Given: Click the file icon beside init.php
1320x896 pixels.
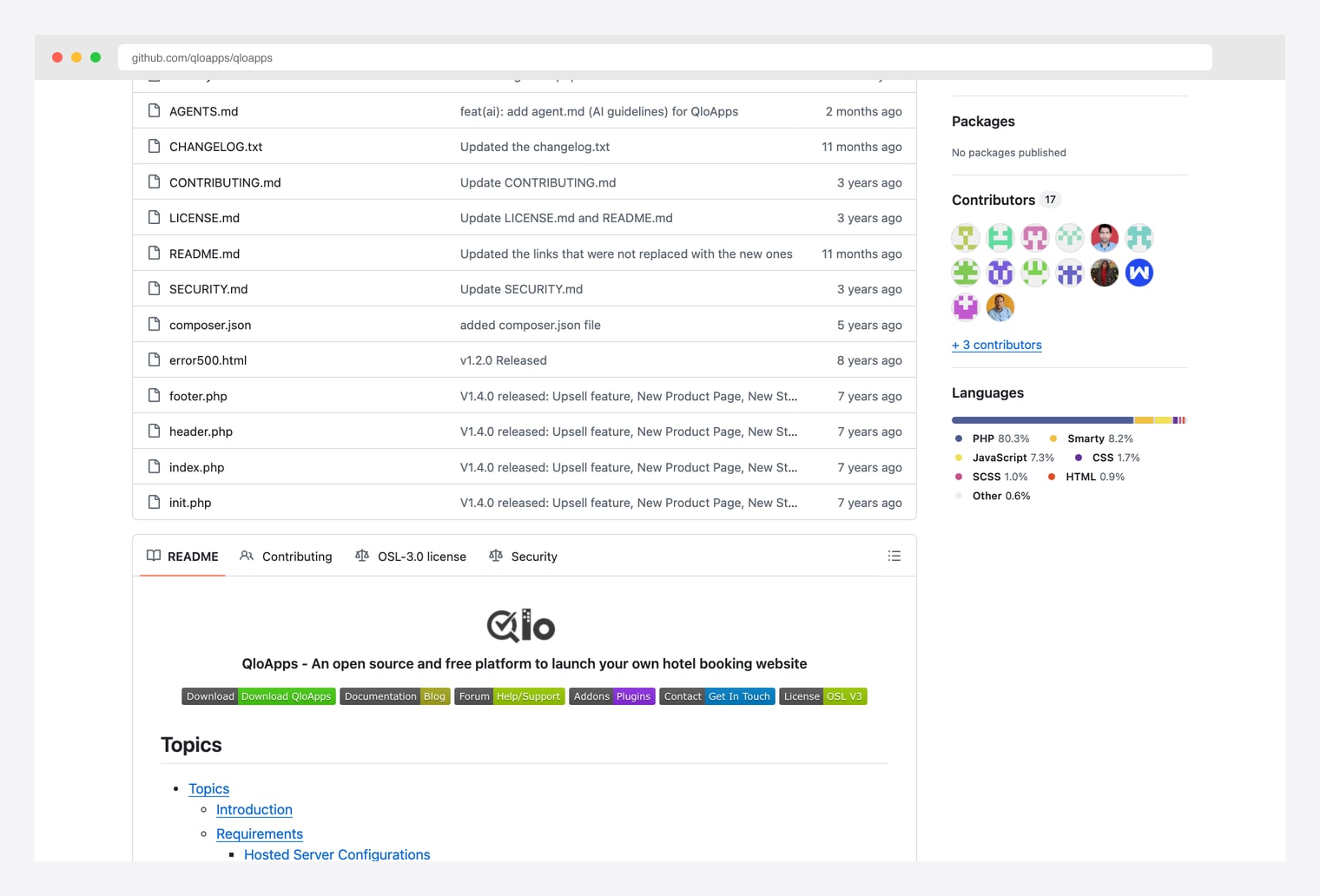Looking at the screenshot, I should coord(154,502).
